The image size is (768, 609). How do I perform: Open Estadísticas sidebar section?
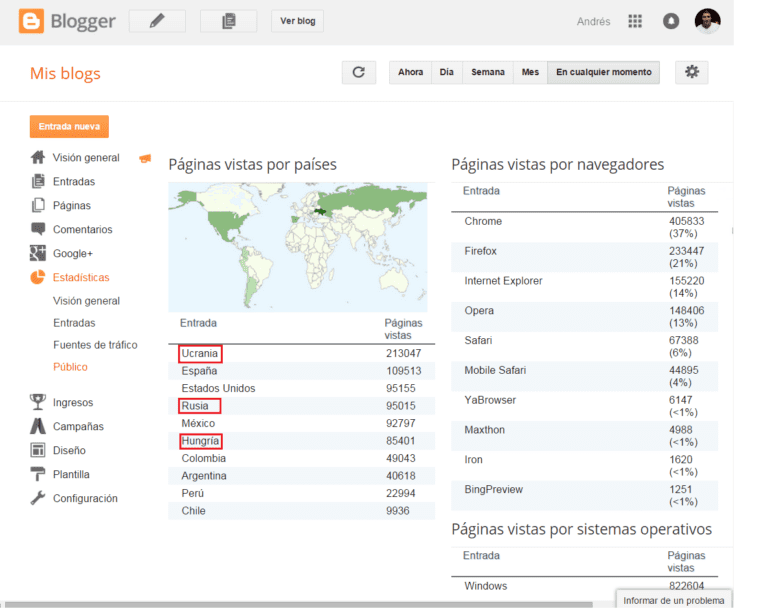(x=81, y=277)
